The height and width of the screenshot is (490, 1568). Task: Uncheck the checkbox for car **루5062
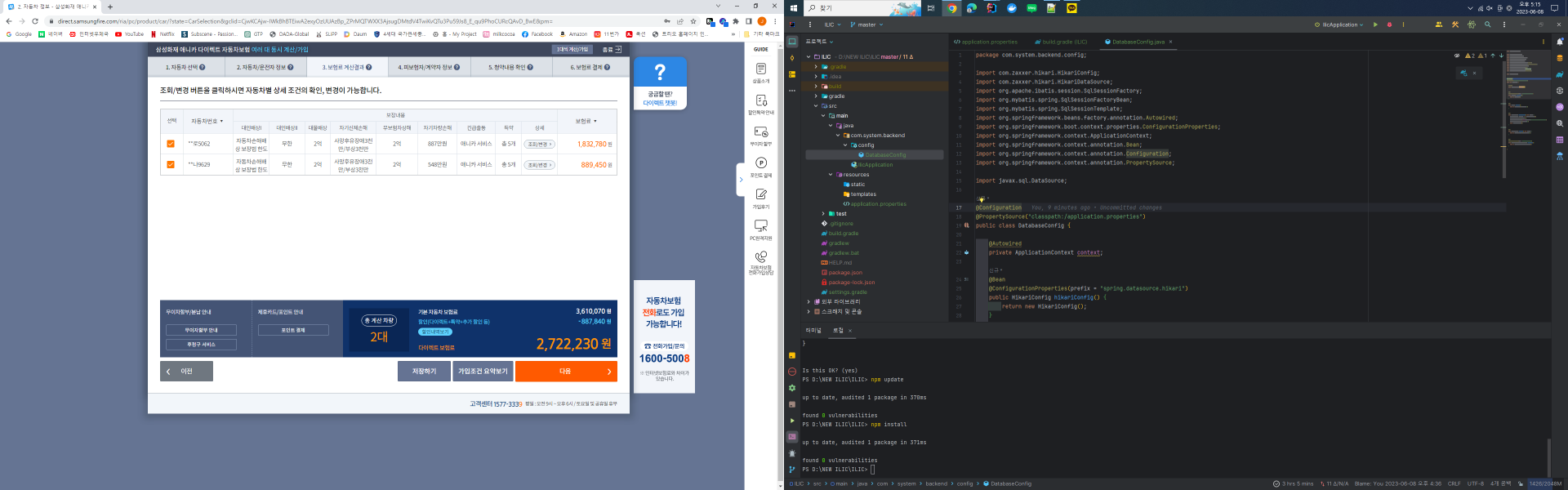(171, 144)
